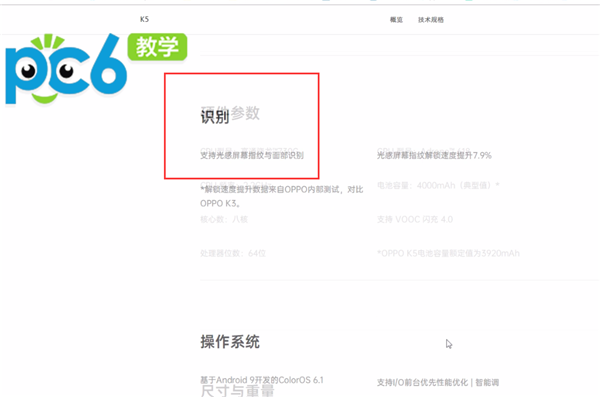Click the faded text 支持 VOOC 闪充 4.0

[x=415, y=219]
